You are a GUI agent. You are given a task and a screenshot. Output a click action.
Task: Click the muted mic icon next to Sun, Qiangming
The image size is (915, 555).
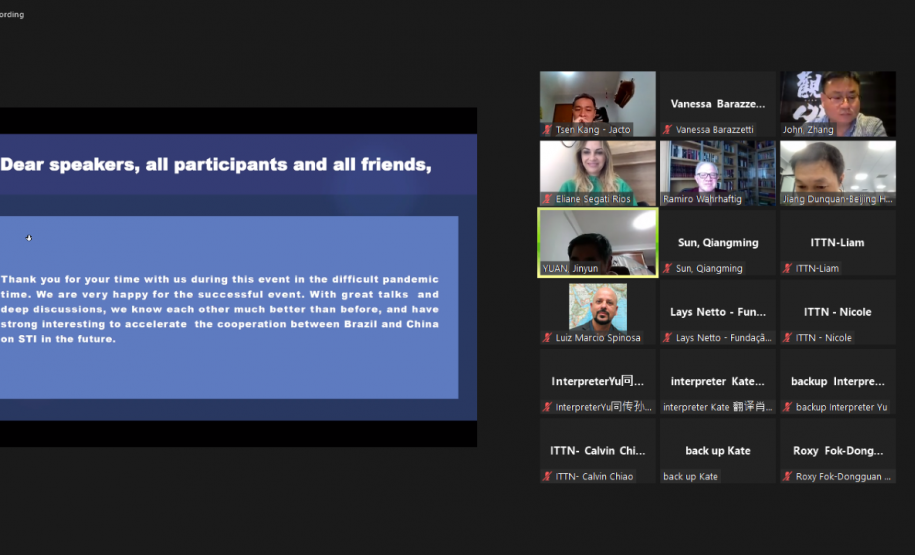(x=668, y=268)
